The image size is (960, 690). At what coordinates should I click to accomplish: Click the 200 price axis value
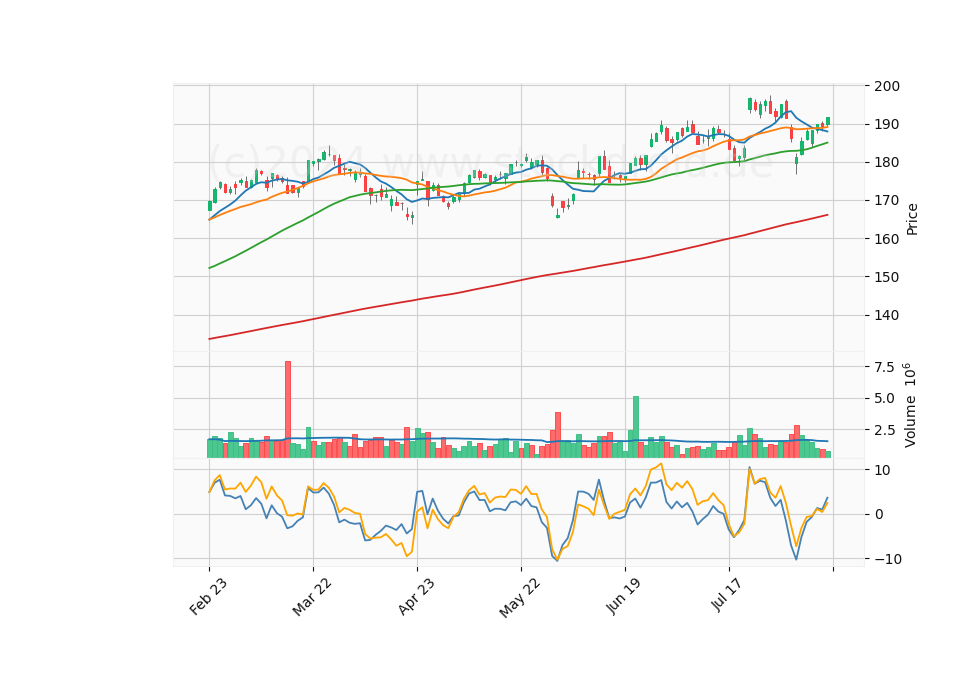[887, 86]
